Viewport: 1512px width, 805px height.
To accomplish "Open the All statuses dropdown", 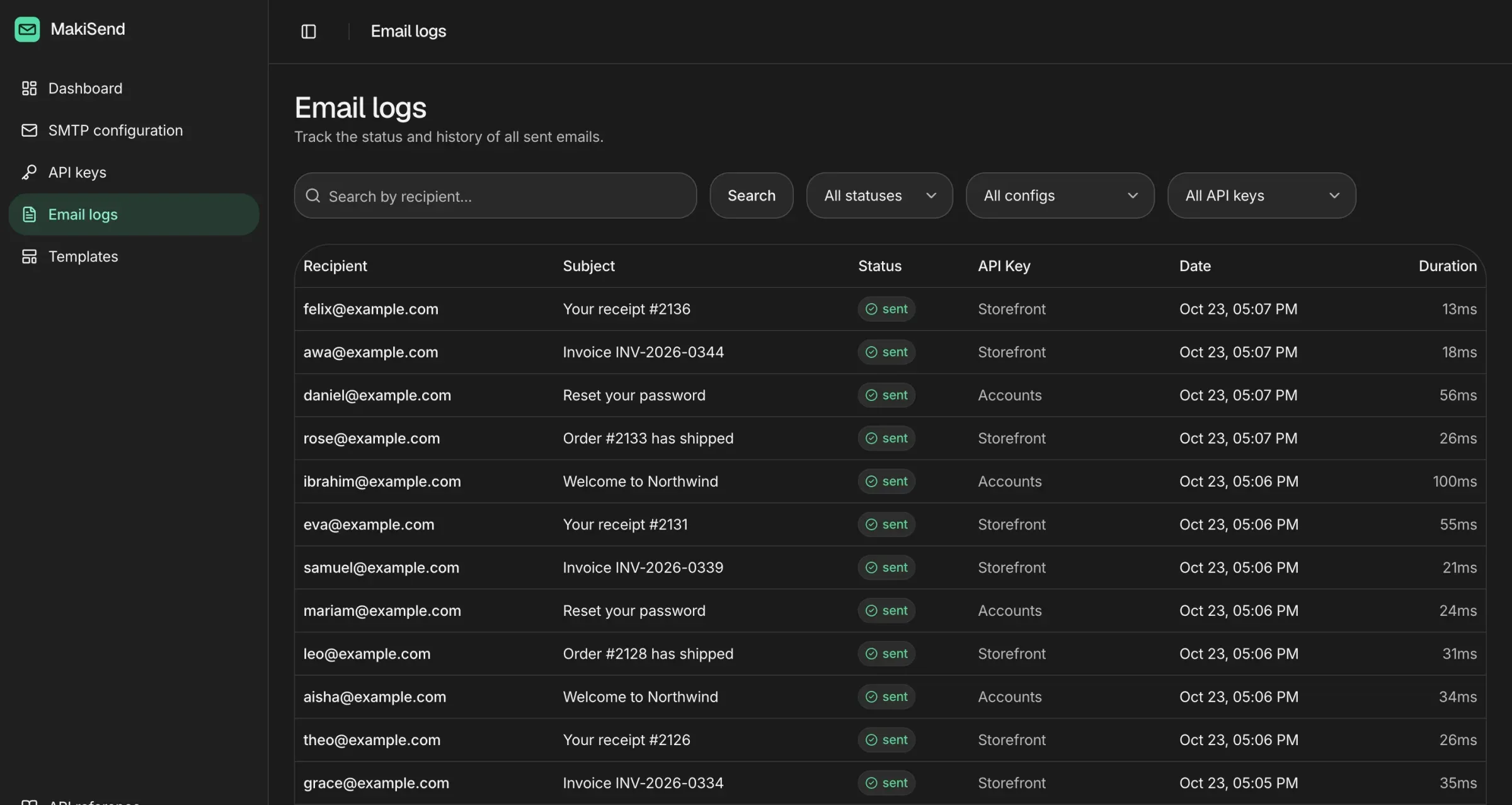I will pos(879,195).
